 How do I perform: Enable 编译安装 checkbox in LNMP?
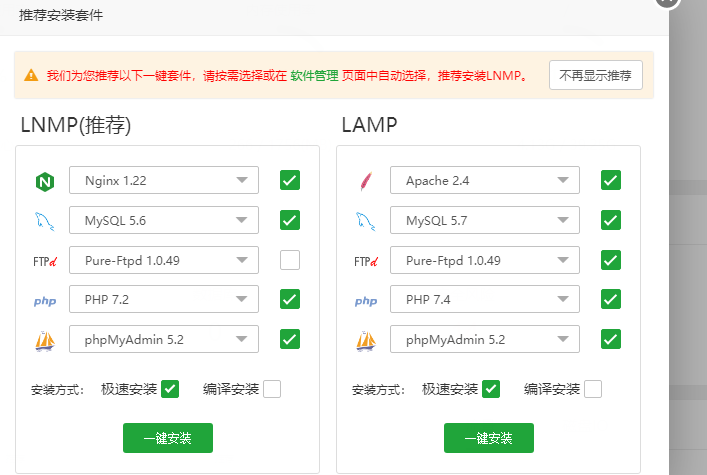pos(272,389)
